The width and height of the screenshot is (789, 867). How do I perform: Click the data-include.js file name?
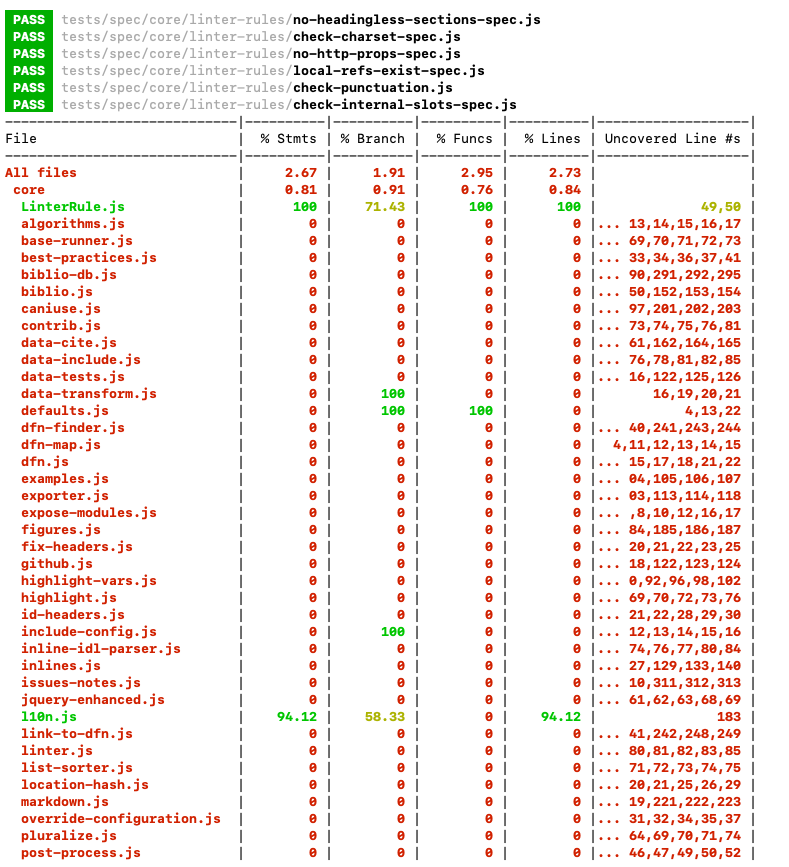point(81,360)
